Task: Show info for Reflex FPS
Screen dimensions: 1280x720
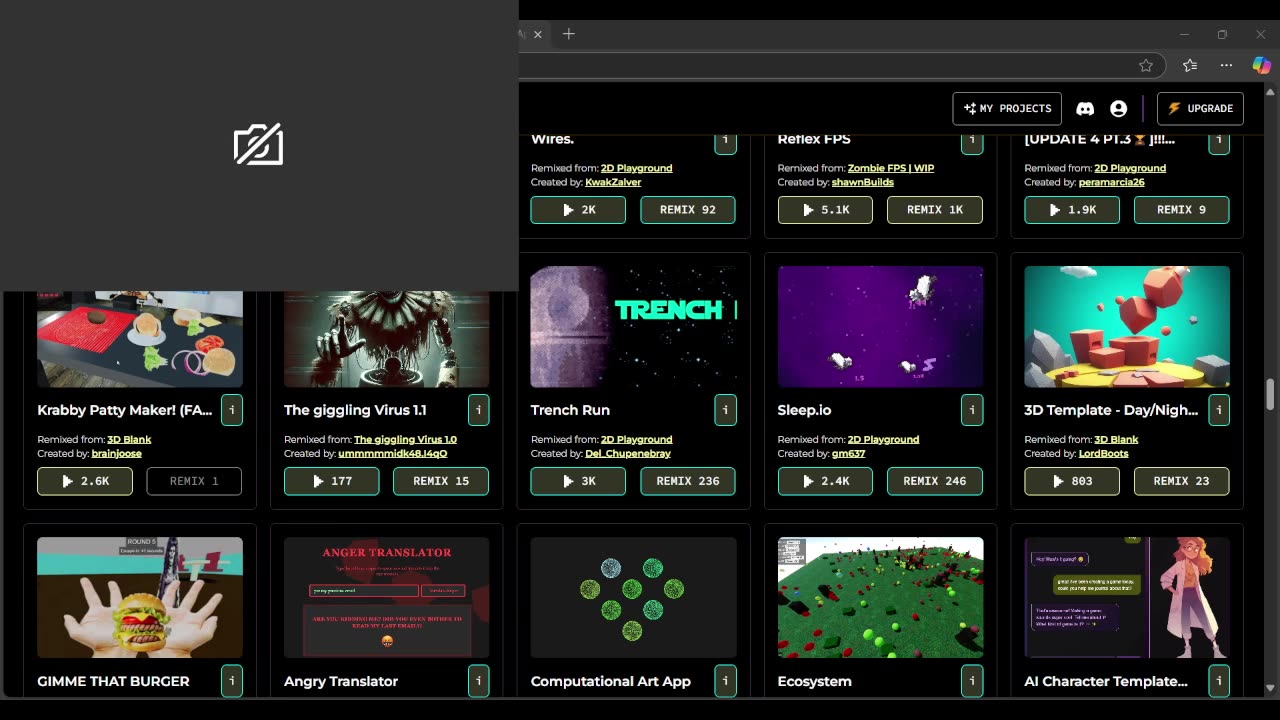Action: pyautogui.click(x=972, y=143)
